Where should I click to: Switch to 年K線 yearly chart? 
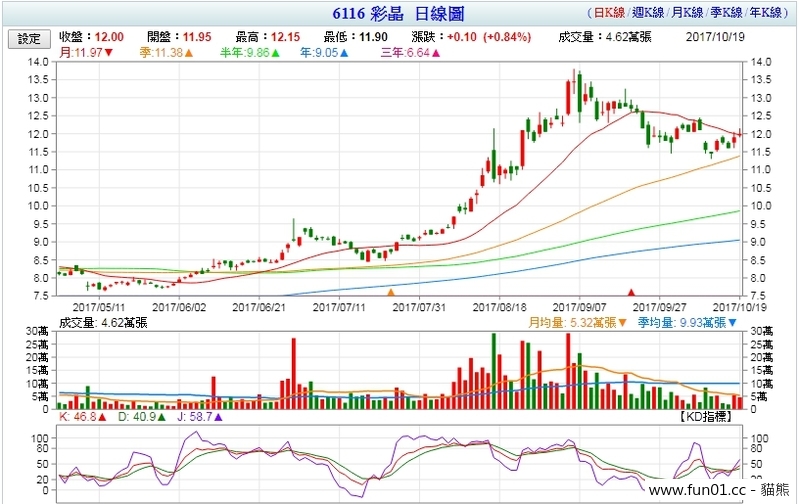coord(765,13)
